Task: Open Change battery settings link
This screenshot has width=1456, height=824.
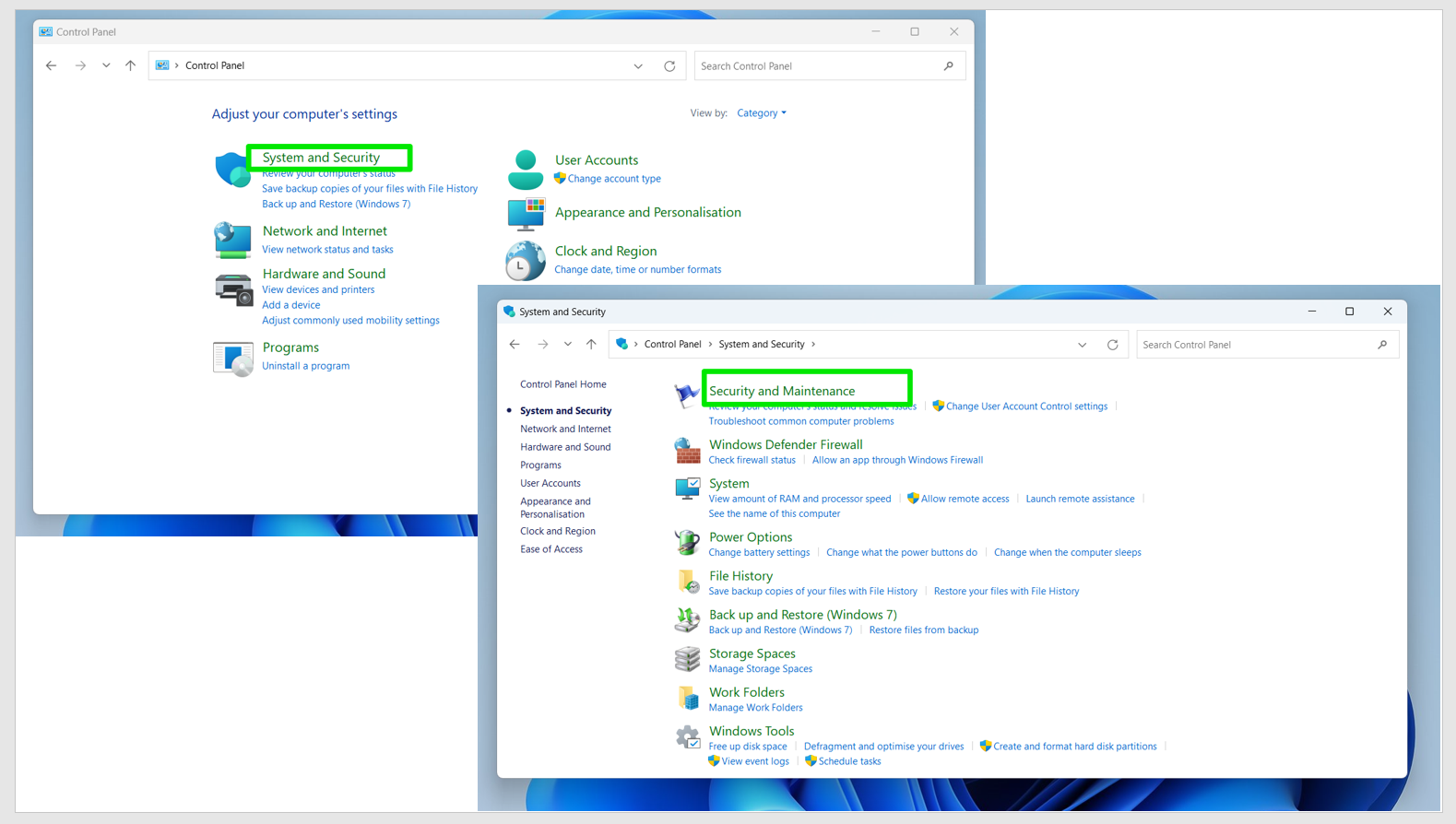Action: pyautogui.click(x=759, y=553)
